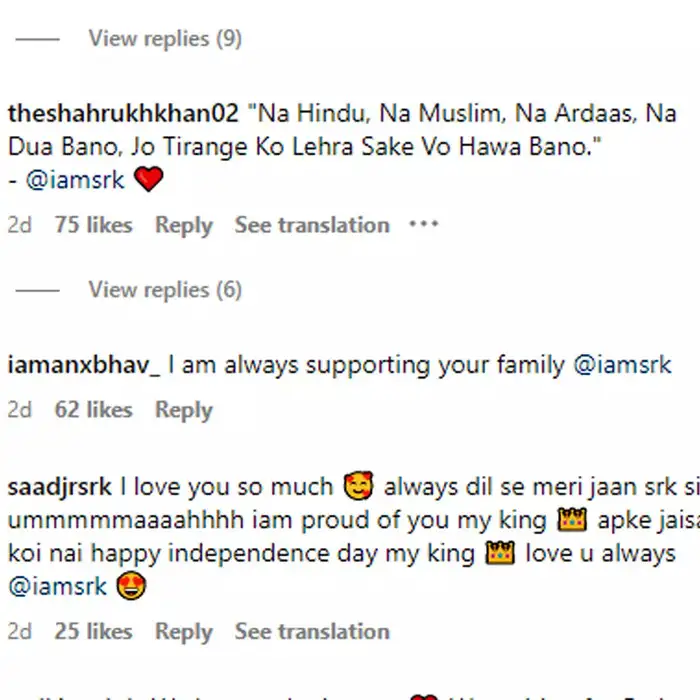
Task: Click the heart-eyes emoji in saadjrsrk's comment
Action: [x=131, y=585]
